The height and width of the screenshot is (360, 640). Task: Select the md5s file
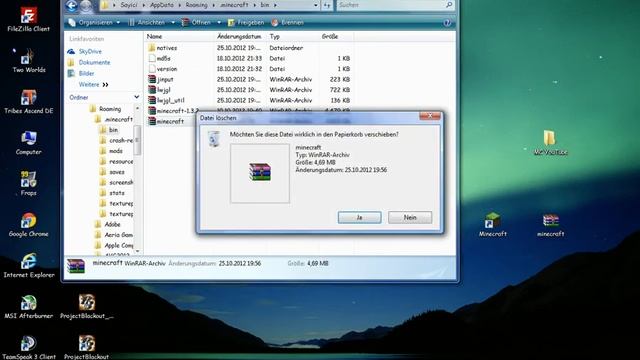(x=160, y=58)
